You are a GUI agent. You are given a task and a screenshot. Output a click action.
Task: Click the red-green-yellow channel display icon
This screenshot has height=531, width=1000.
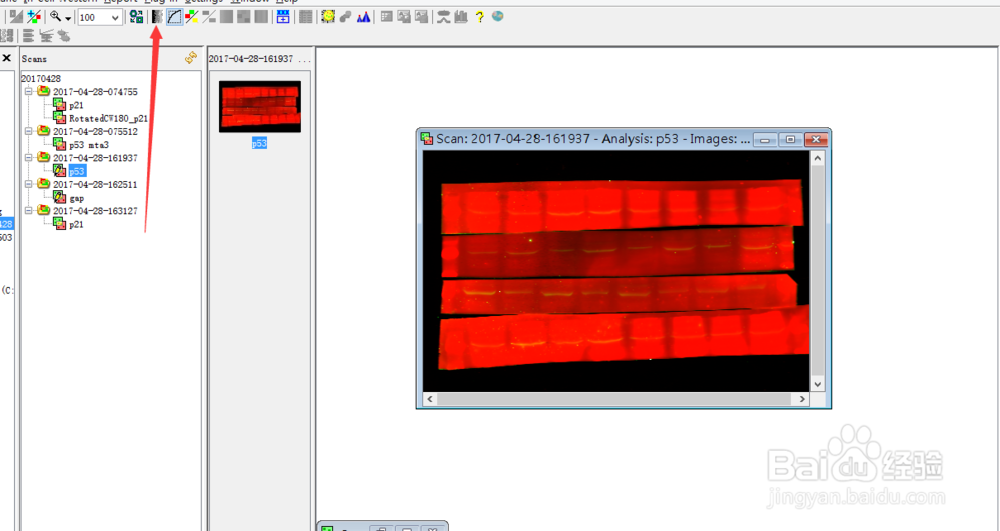coord(191,17)
